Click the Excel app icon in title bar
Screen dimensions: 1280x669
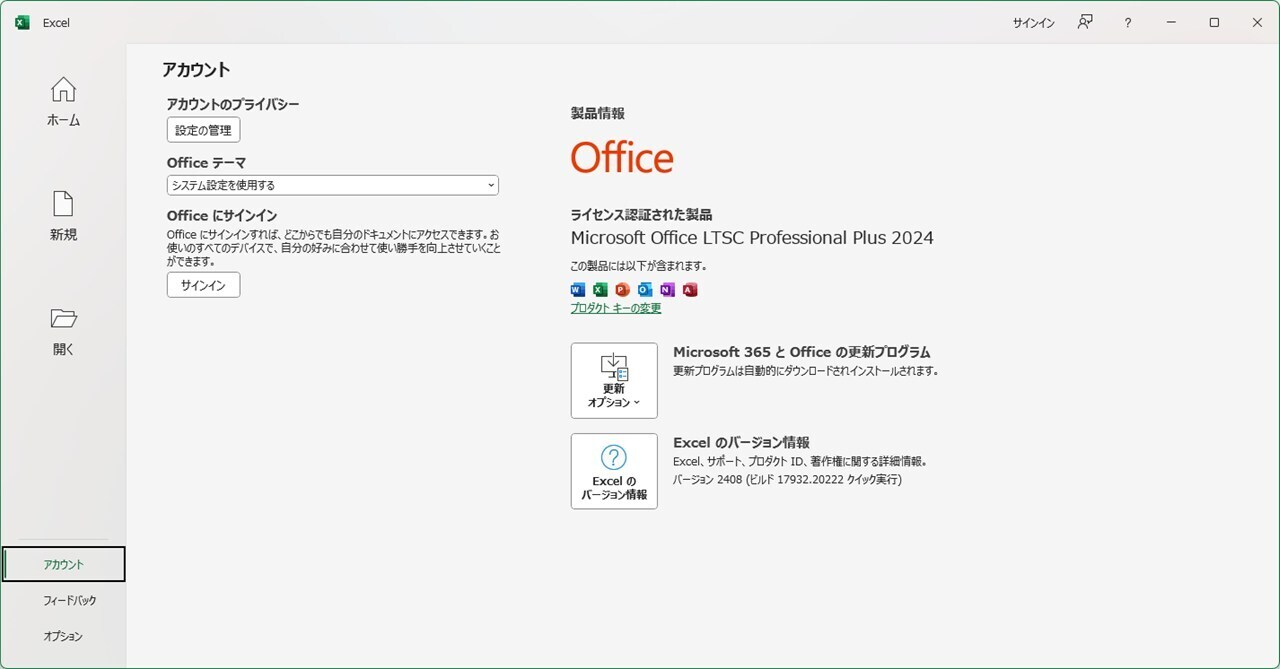[22, 22]
